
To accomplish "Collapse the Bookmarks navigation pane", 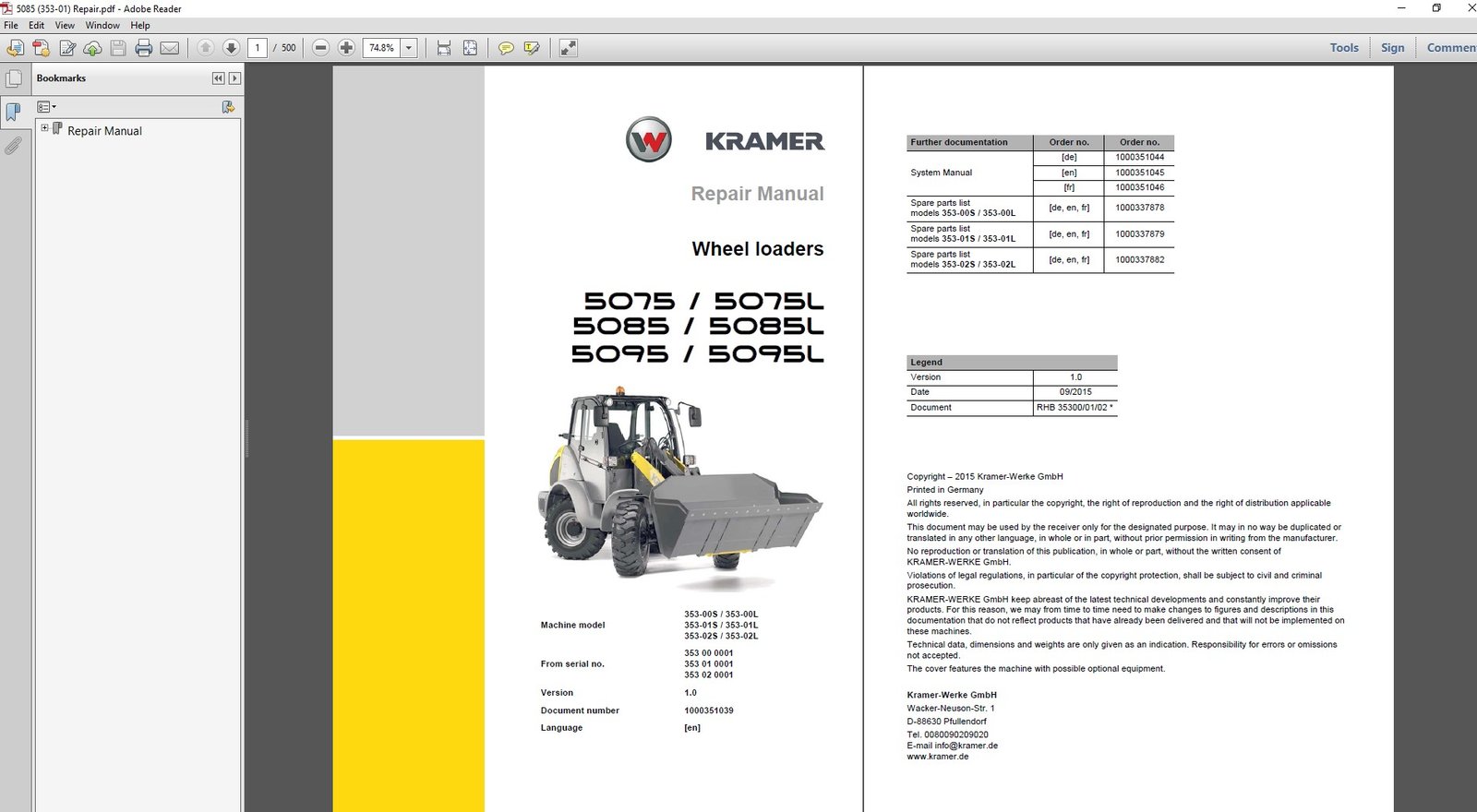I will [218, 78].
